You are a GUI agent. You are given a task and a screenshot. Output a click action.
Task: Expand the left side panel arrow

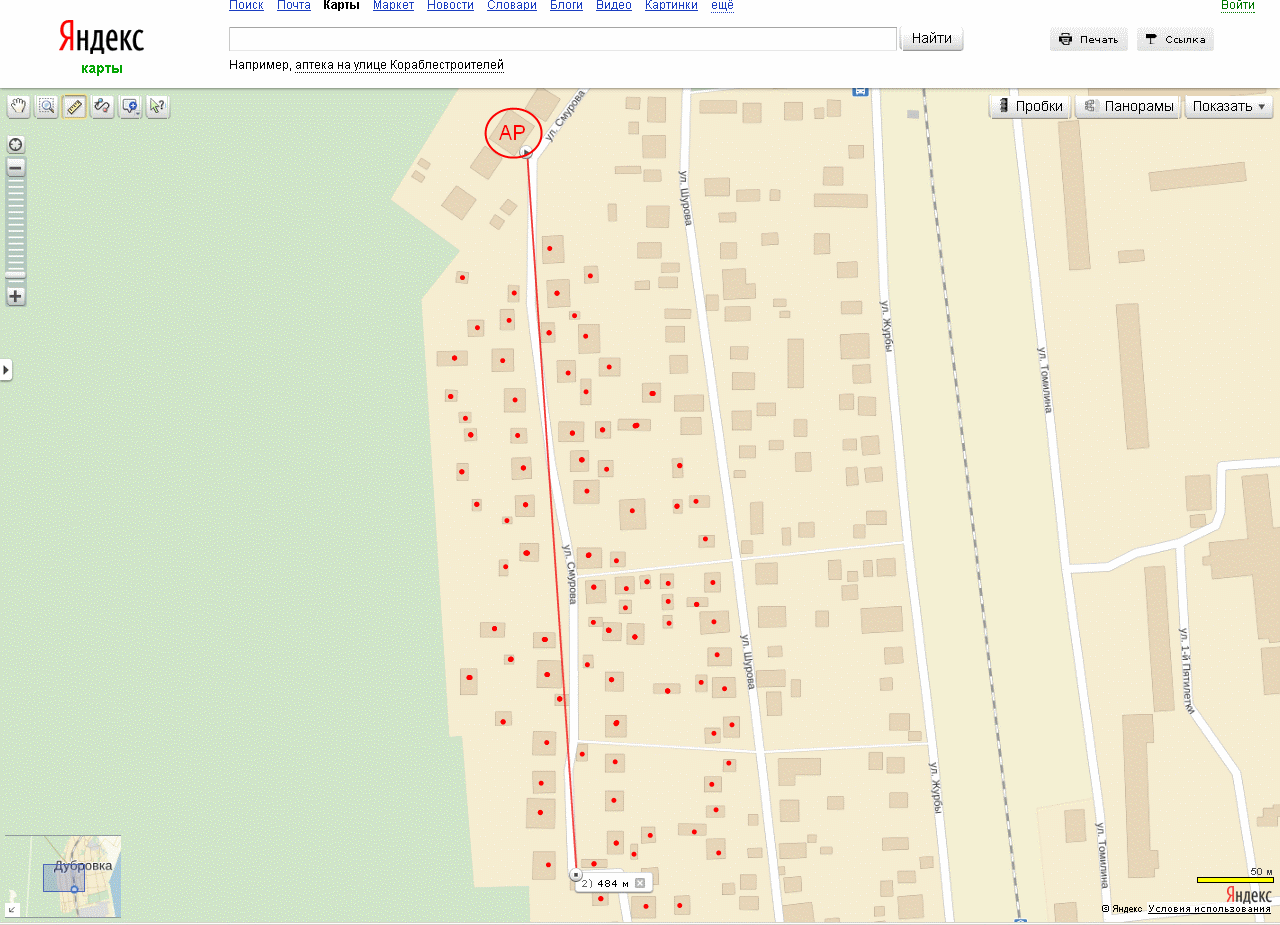6,370
